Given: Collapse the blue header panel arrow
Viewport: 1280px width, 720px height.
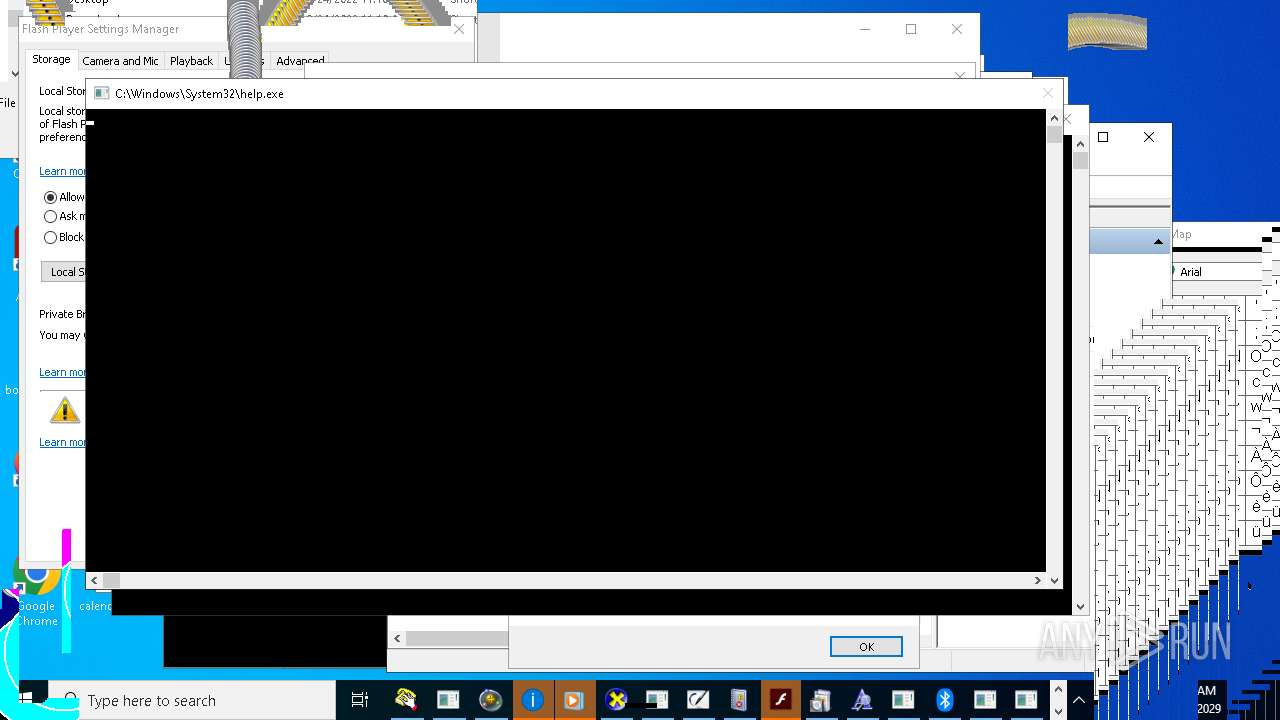Looking at the screenshot, I should 1158,241.
